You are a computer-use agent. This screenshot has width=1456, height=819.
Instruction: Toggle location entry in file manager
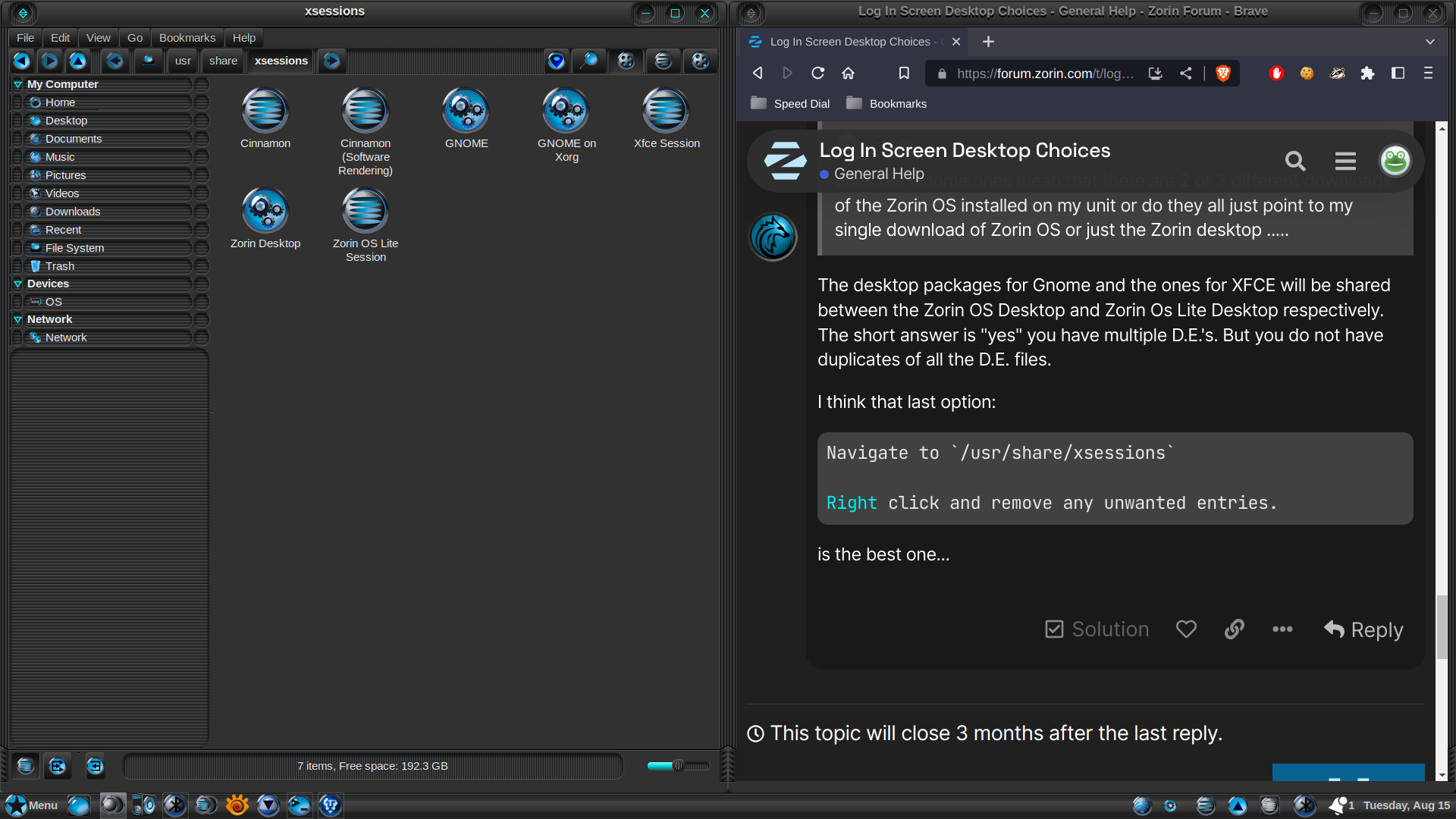pyautogui.click(x=557, y=61)
